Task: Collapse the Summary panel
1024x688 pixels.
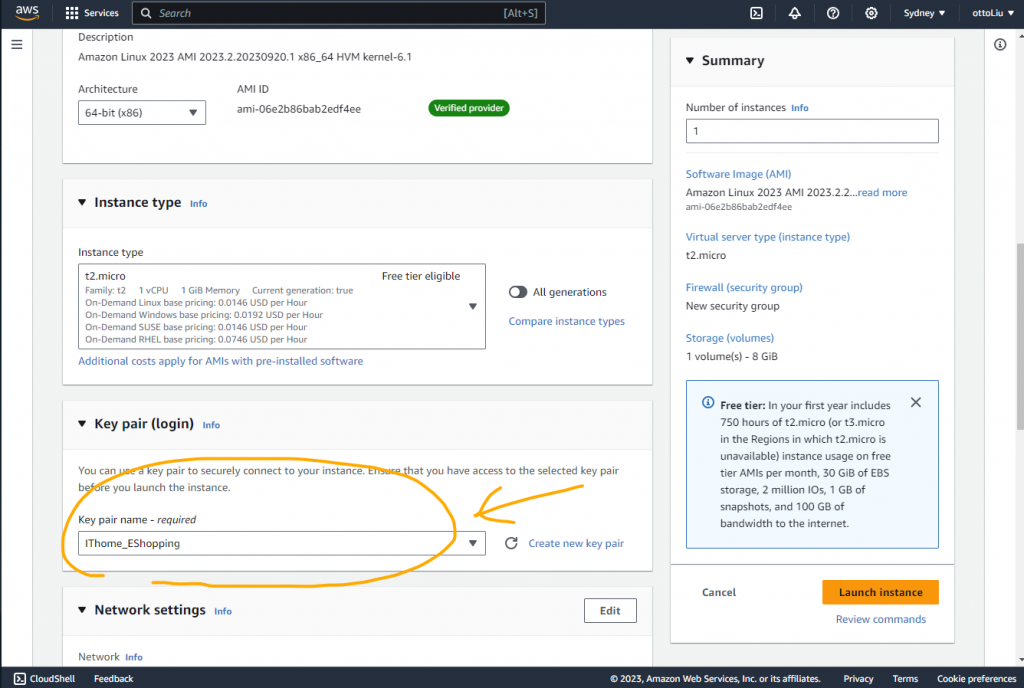Action: (x=690, y=61)
